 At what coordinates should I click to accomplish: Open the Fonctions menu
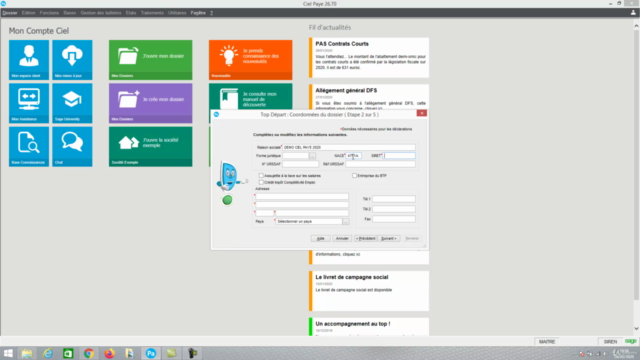click(x=49, y=13)
